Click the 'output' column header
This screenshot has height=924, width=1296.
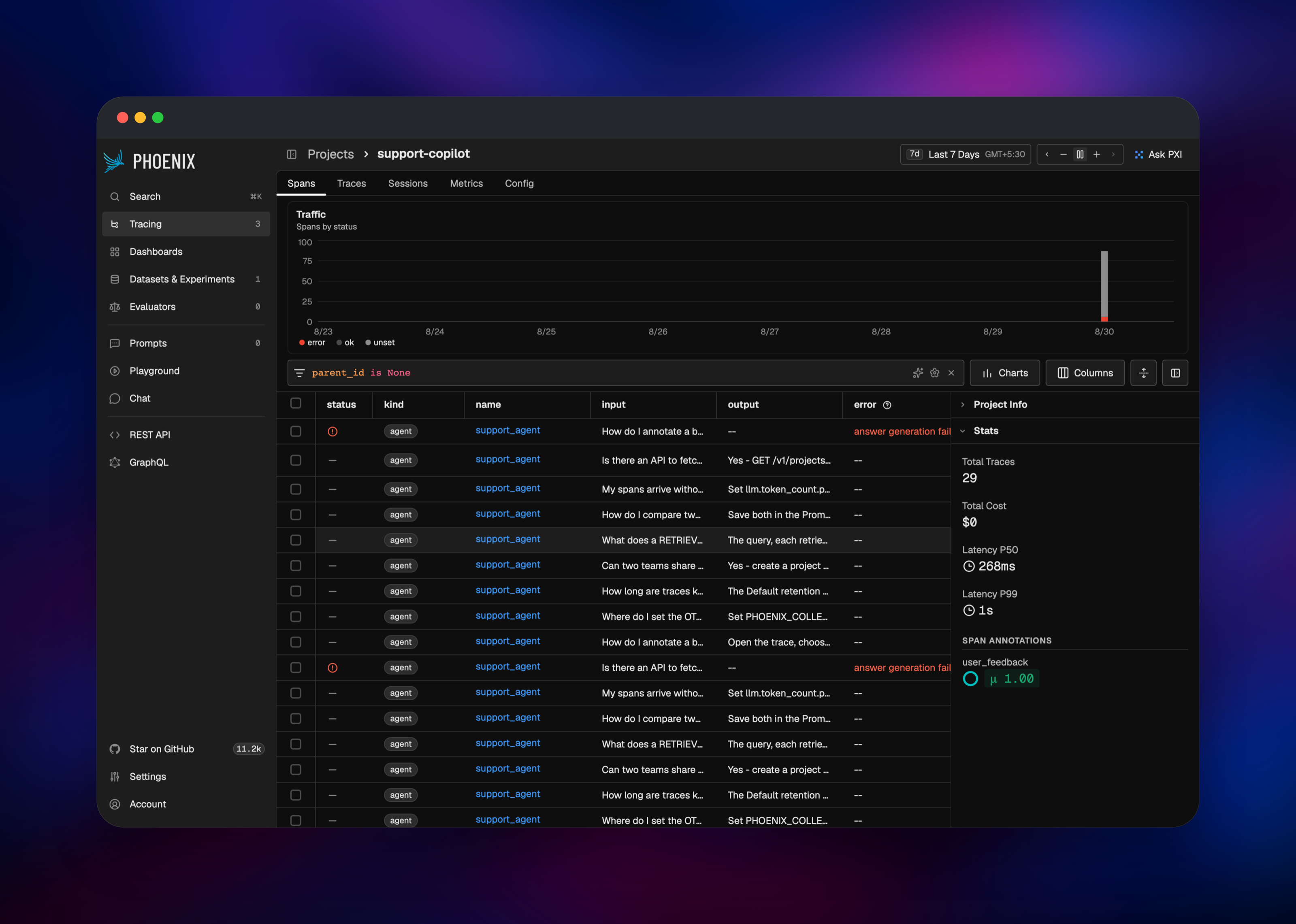[743, 405]
